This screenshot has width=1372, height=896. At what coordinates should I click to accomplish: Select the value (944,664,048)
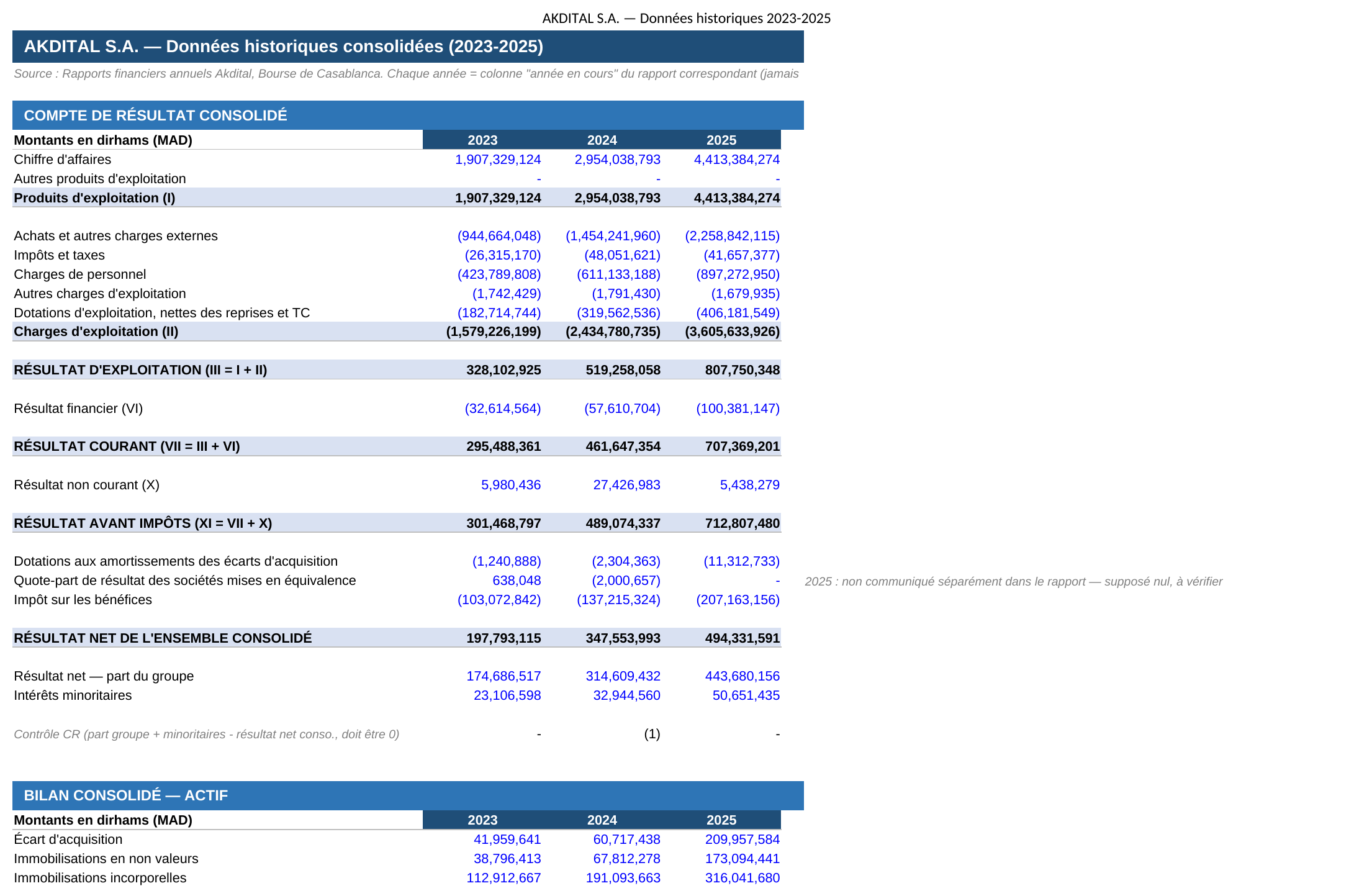[499, 236]
